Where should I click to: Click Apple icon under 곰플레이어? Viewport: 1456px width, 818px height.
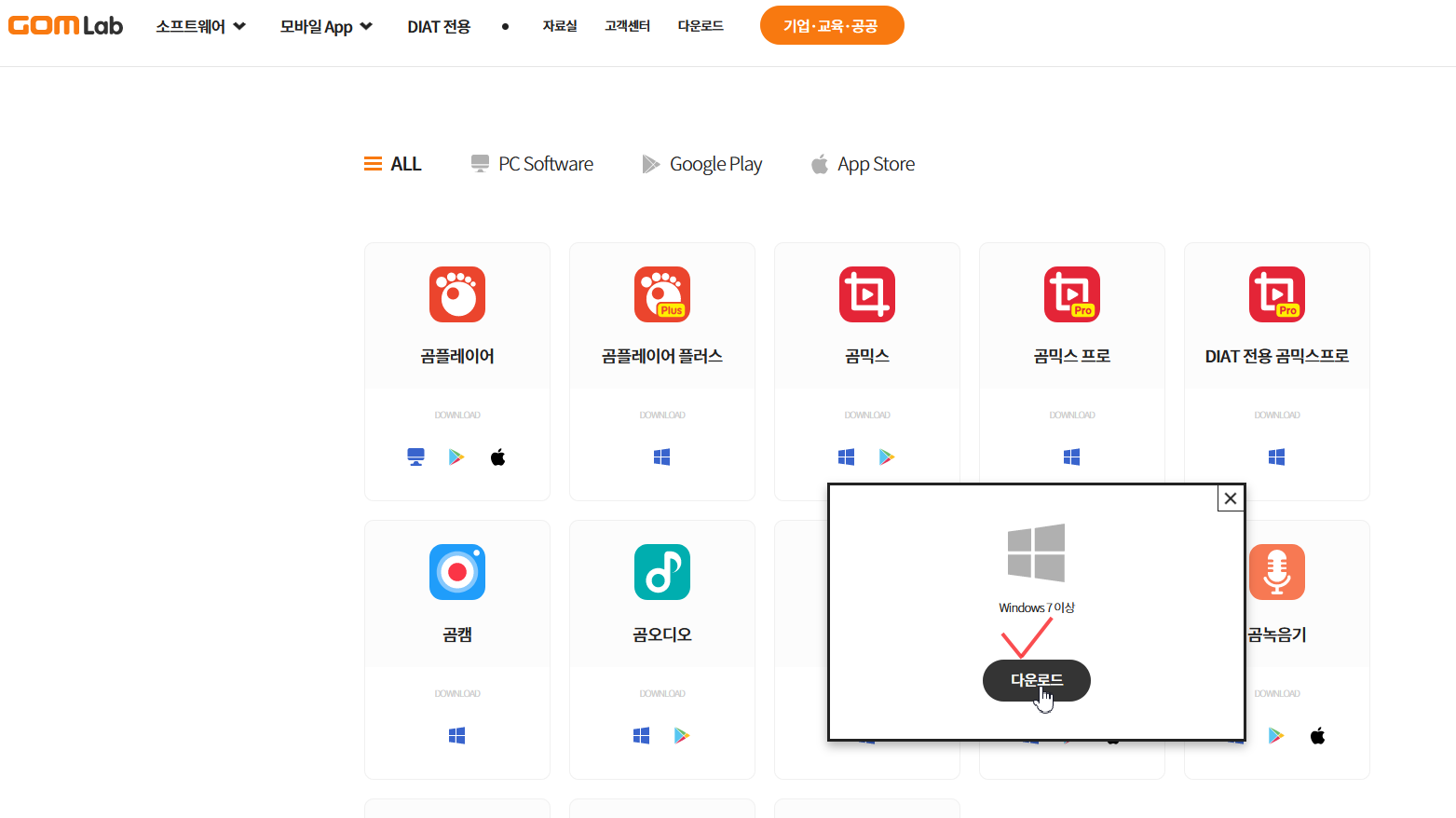[498, 457]
